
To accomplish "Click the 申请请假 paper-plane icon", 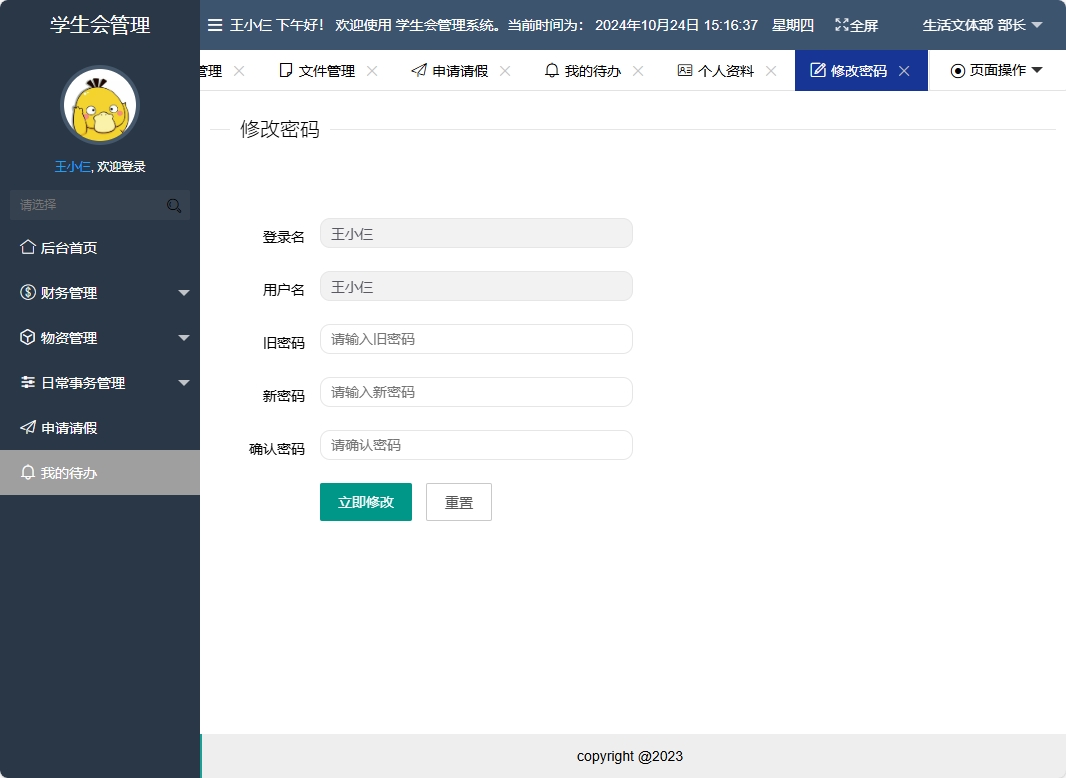I will [27, 427].
